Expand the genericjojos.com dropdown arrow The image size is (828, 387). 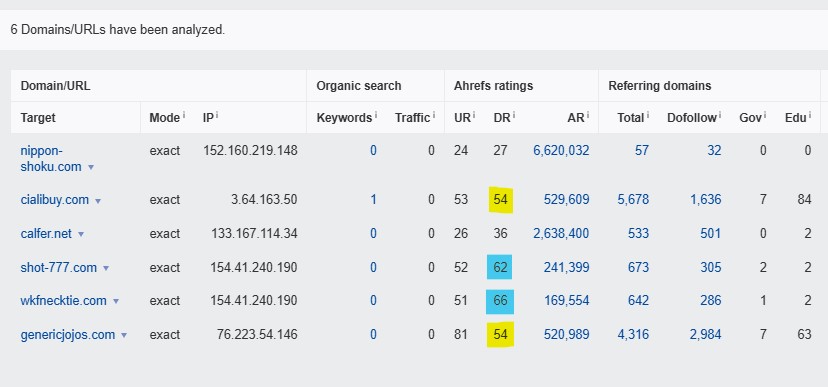click(x=124, y=336)
